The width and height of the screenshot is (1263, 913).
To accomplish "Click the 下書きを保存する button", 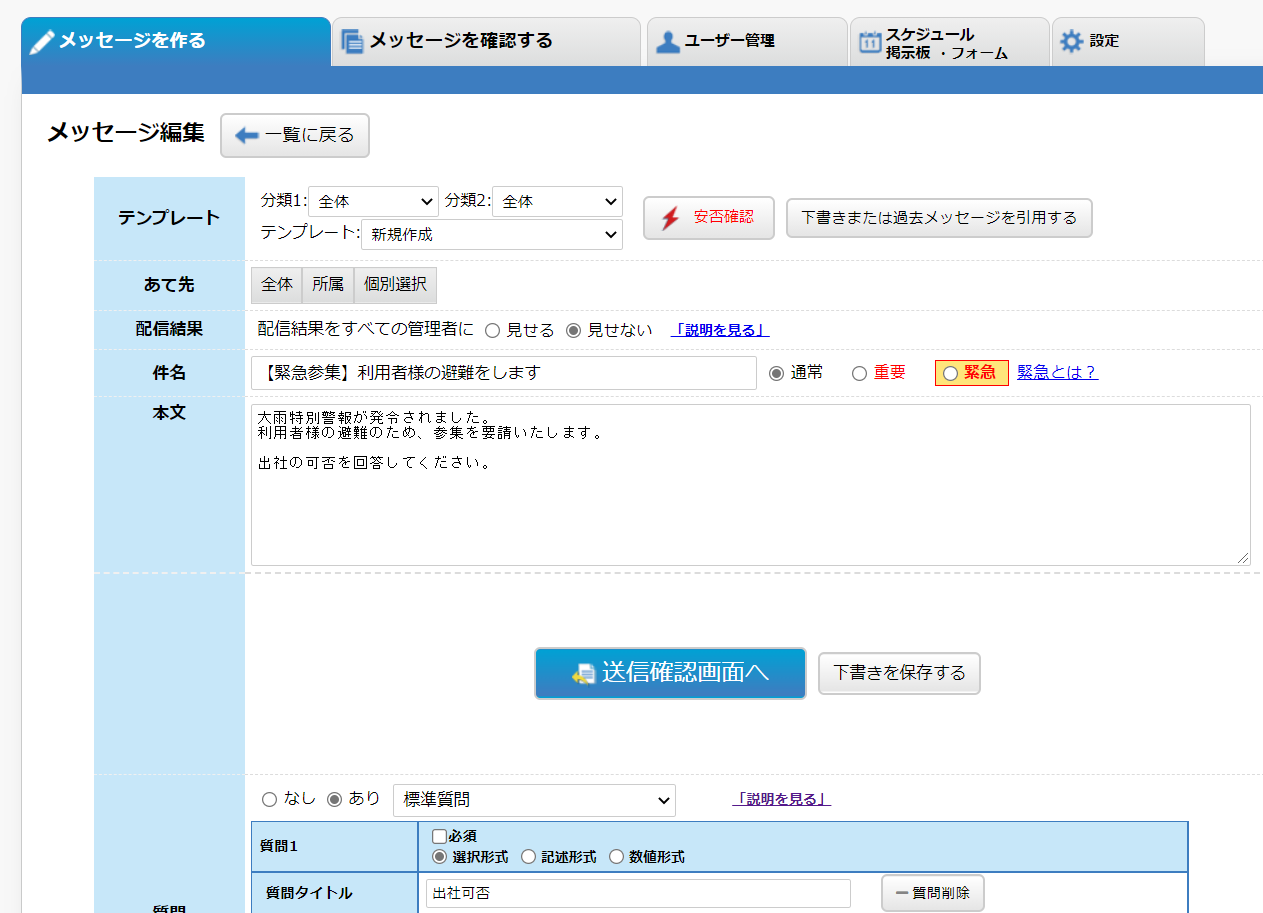I will [x=900, y=673].
